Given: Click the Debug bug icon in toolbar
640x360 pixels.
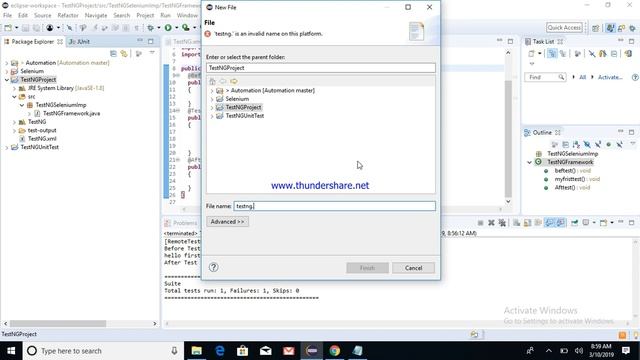Looking at the screenshot, I should coord(151,28).
